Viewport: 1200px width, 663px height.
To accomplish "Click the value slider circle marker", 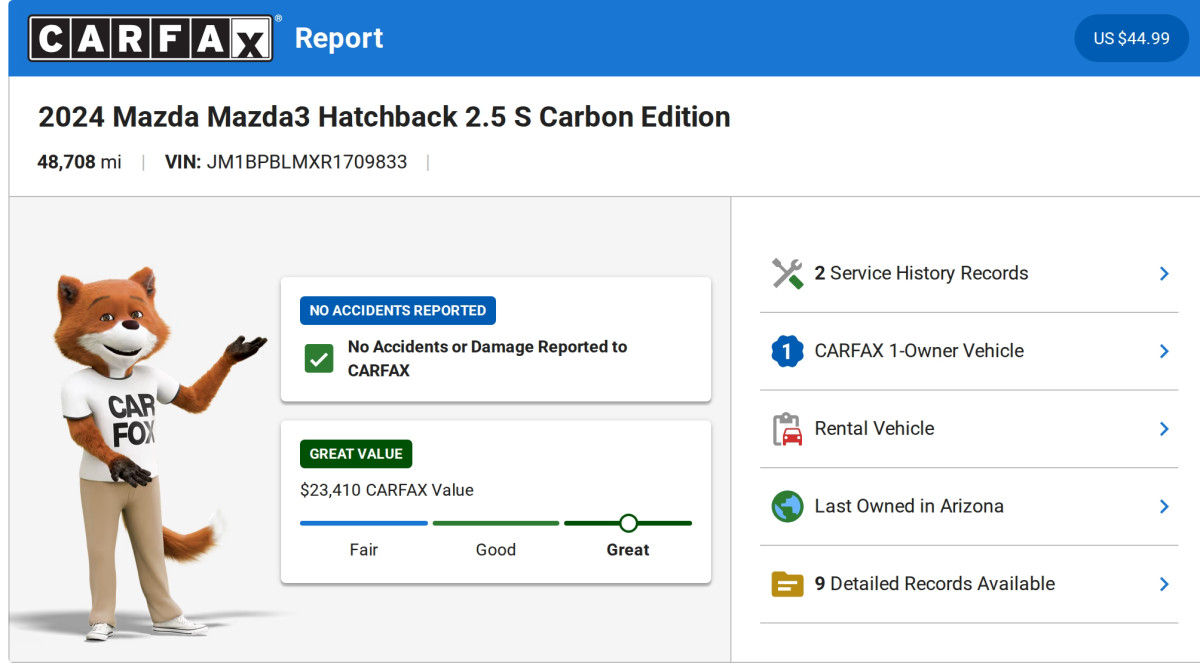I will coord(628,523).
